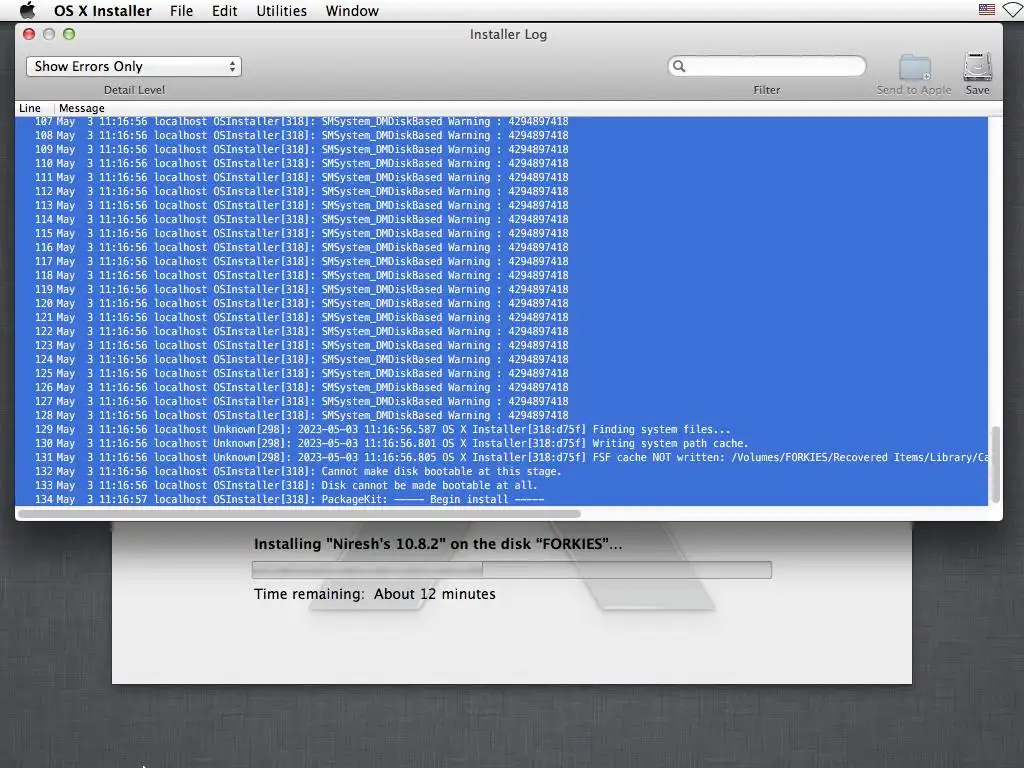Viewport: 1024px width, 768px height.
Task: Click the Filter search field
Action: [767, 66]
